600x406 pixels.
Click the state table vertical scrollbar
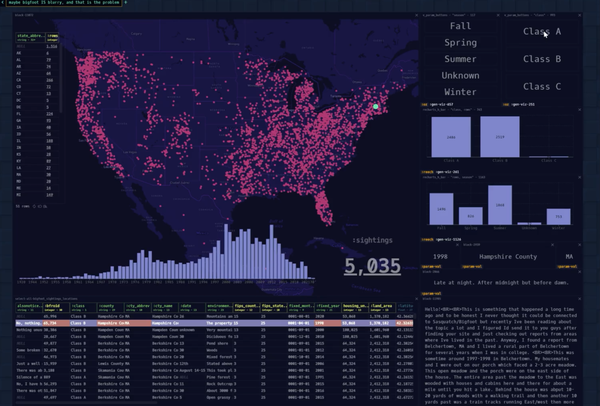point(60,77)
